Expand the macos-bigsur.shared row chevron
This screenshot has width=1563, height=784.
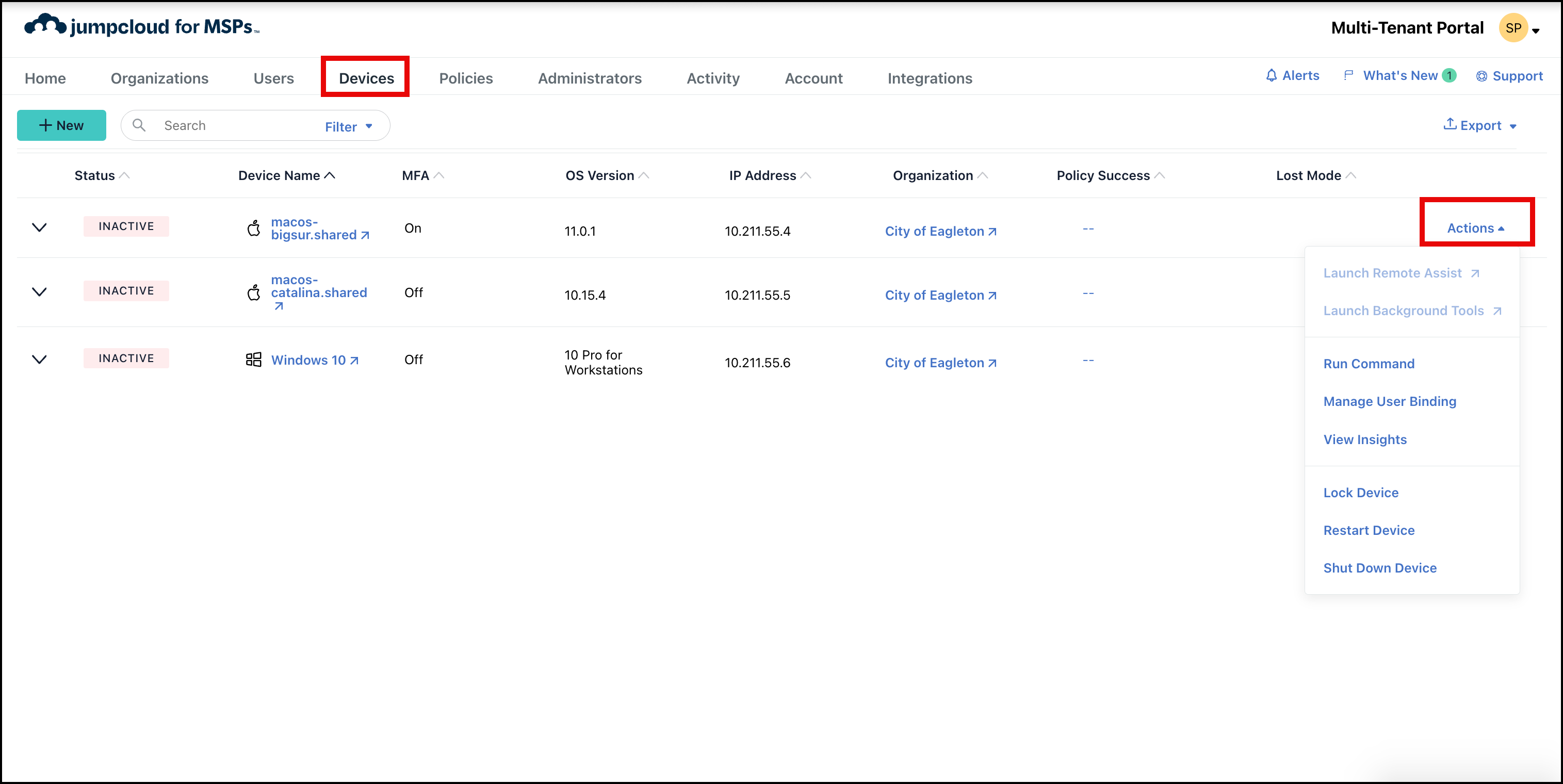(39, 227)
